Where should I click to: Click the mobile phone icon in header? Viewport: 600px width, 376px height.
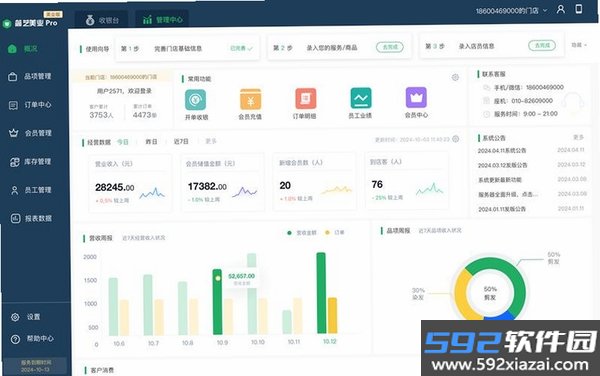click(x=579, y=9)
